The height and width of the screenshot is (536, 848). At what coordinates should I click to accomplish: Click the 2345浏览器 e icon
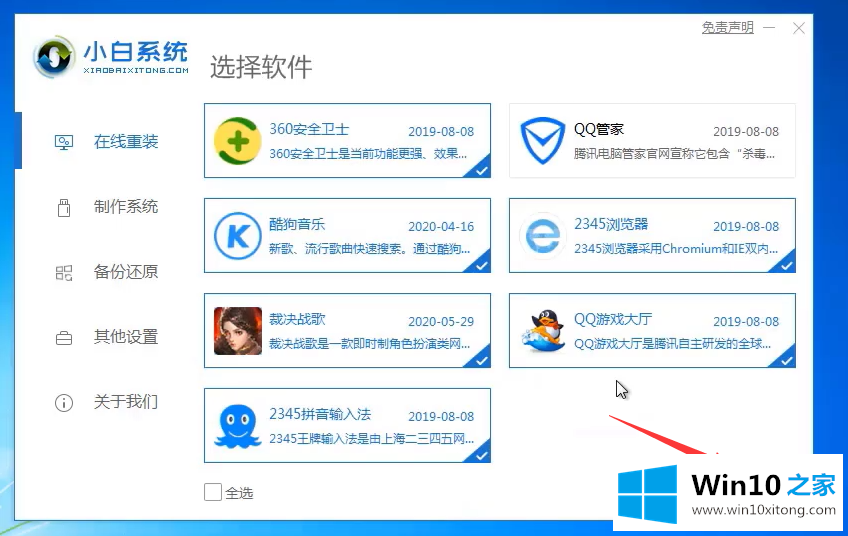point(542,236)
